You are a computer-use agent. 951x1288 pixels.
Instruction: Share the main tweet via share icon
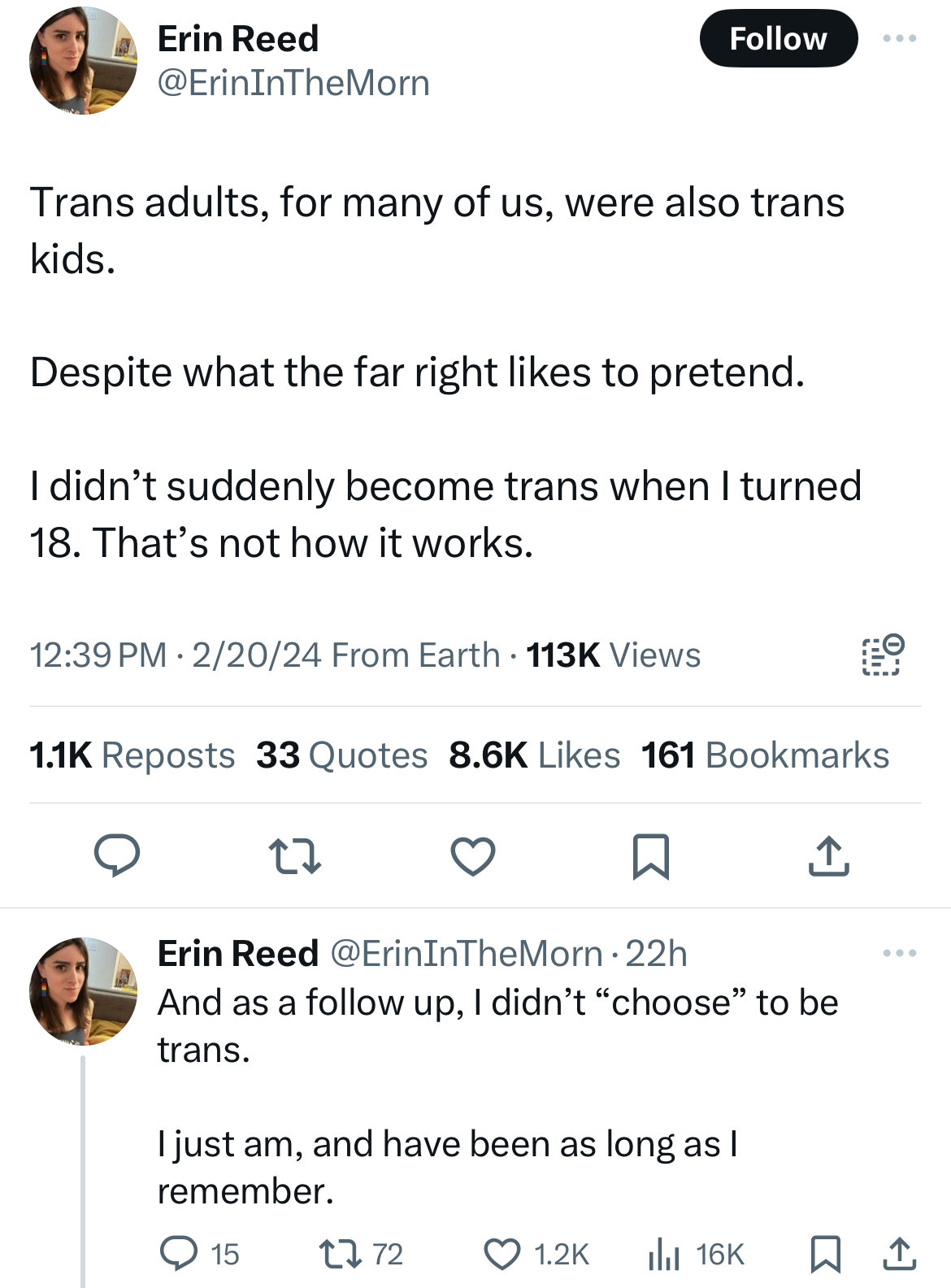click(x=829, y=855)
